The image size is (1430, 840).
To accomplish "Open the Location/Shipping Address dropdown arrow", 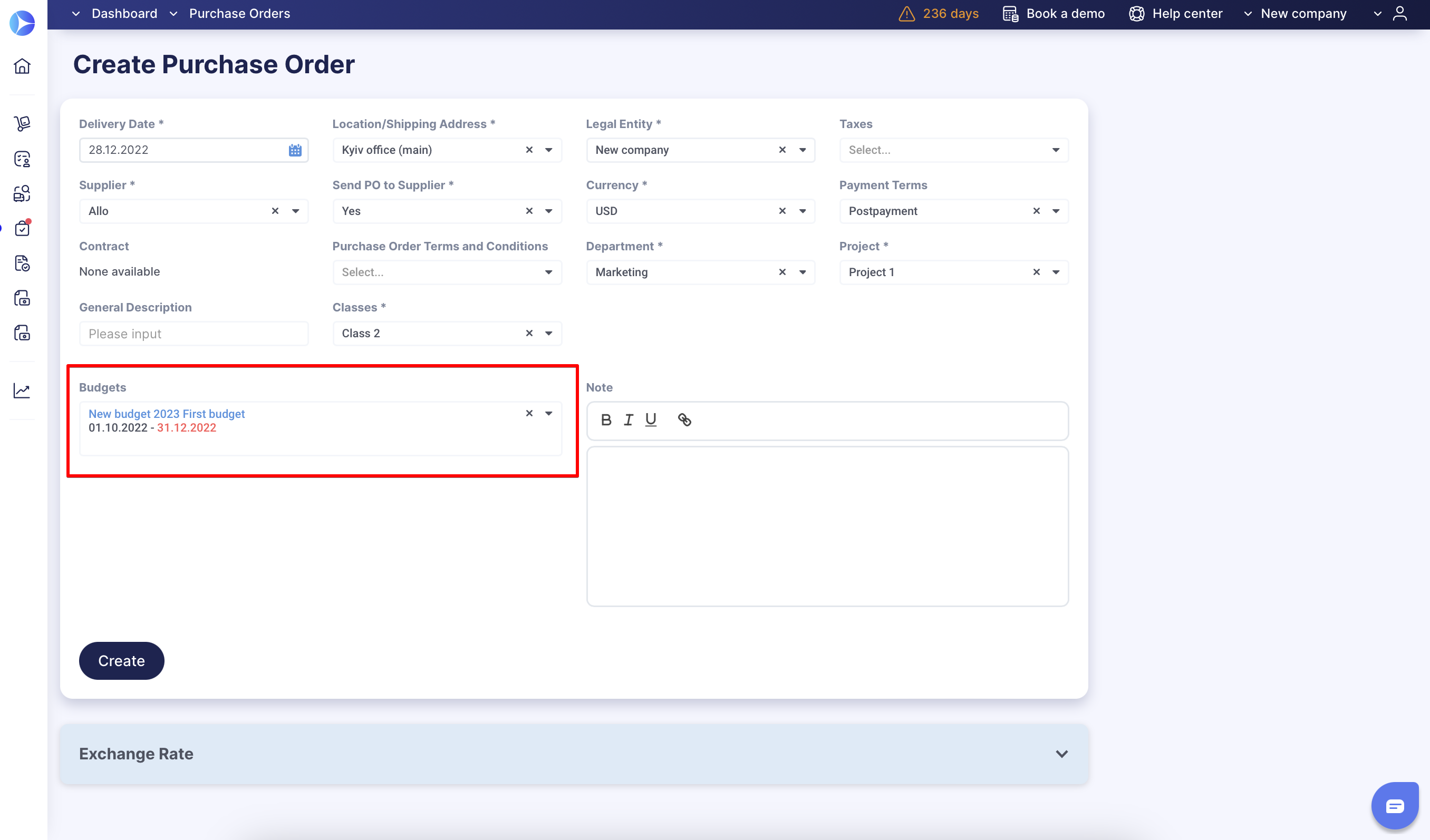I will (549, 150).
